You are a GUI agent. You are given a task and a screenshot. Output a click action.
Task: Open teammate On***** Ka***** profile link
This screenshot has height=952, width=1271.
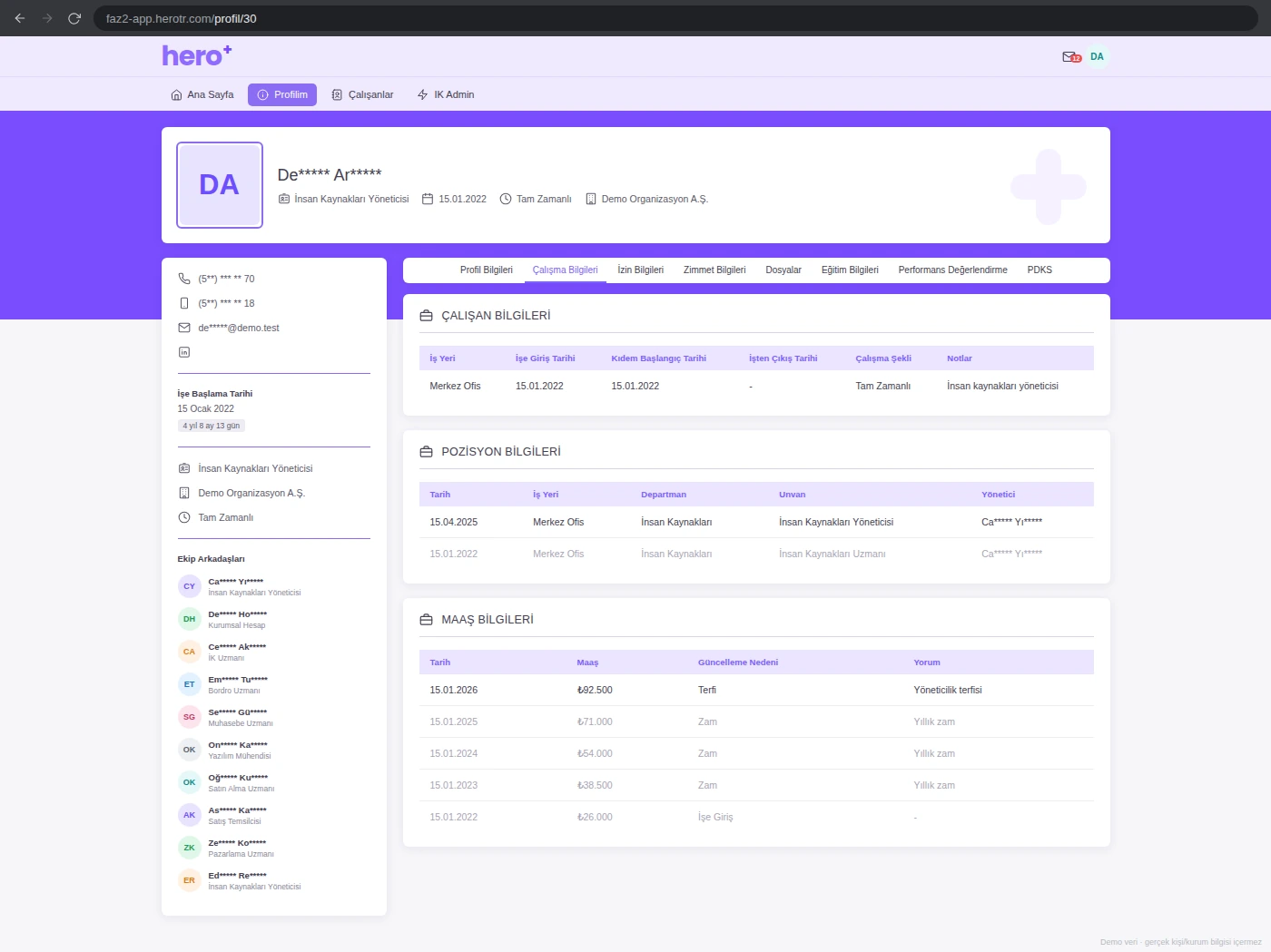point(238,744)
